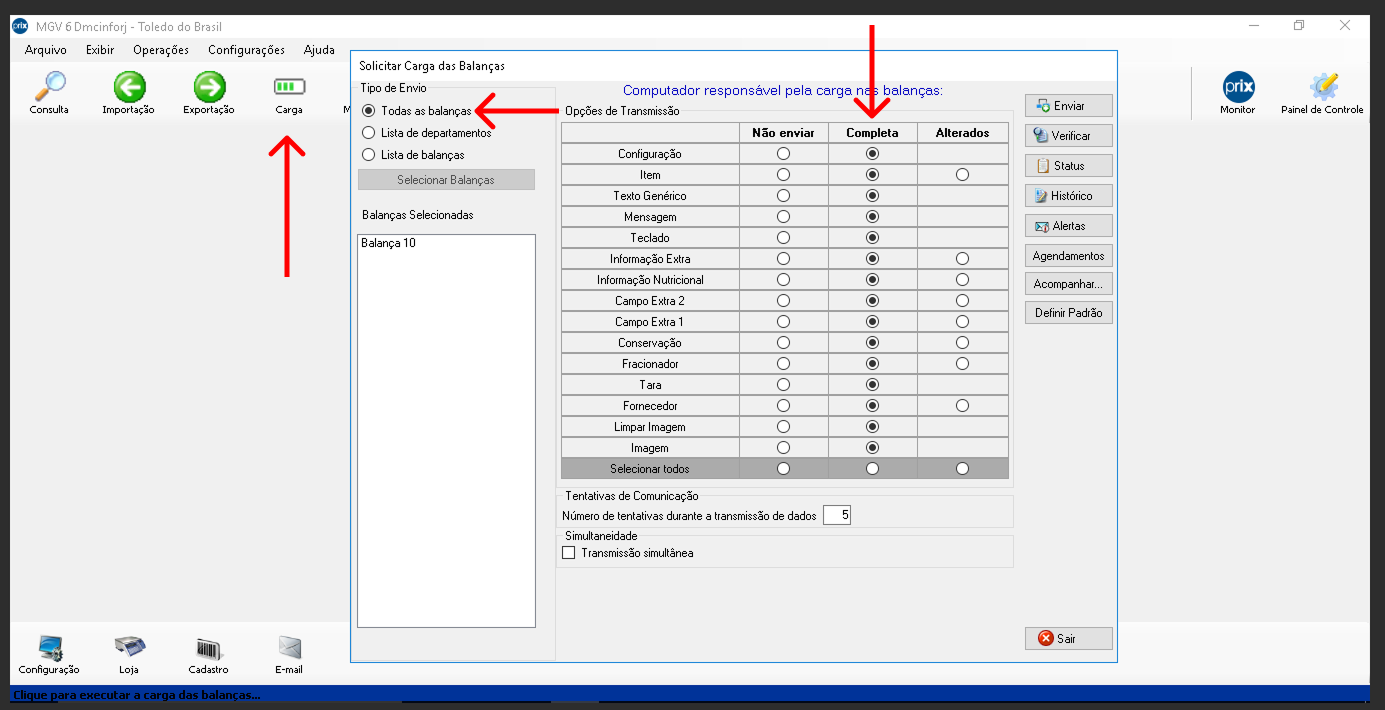
Task: Open the Cadastro barcode icon
Action: click(209, 648)
